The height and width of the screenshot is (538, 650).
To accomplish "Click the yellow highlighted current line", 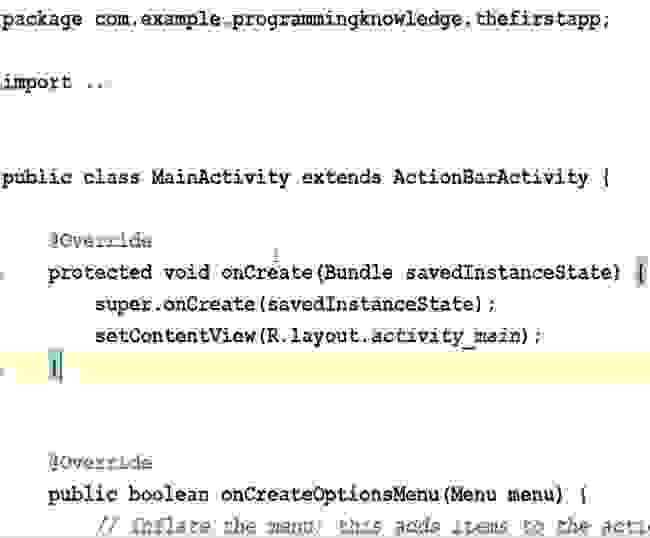I will (325, 368).
